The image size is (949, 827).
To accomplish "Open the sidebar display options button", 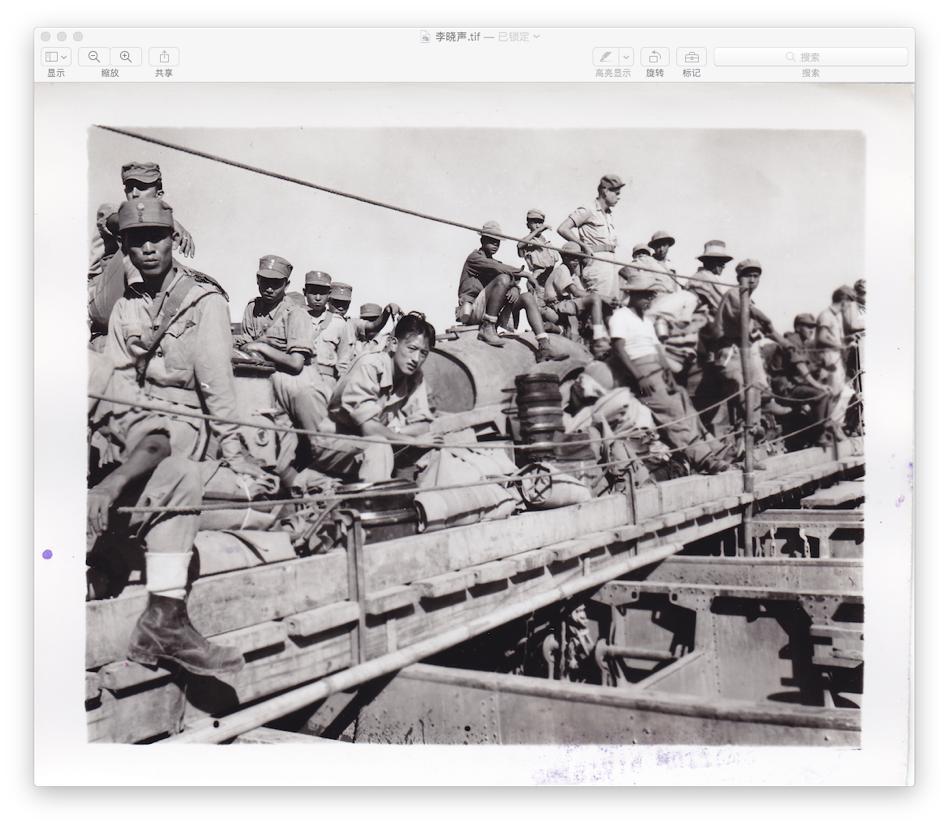I will (x=56, y=57).
